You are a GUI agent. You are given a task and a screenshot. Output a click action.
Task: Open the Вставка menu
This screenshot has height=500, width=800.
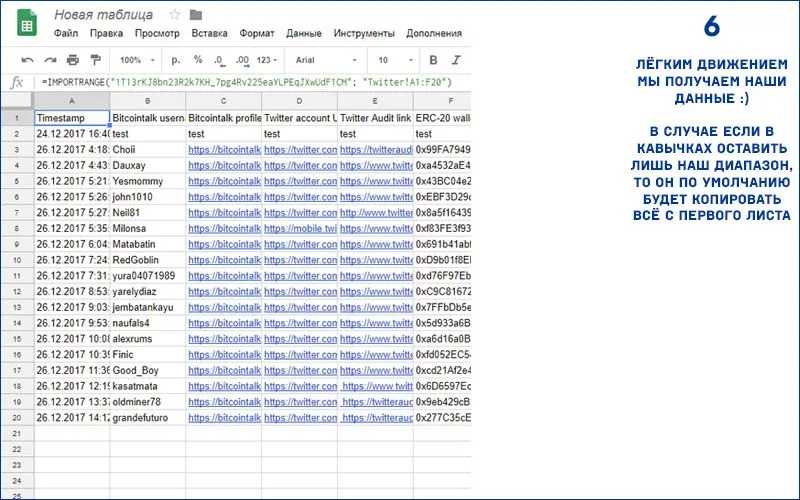[x=209, y=33]
